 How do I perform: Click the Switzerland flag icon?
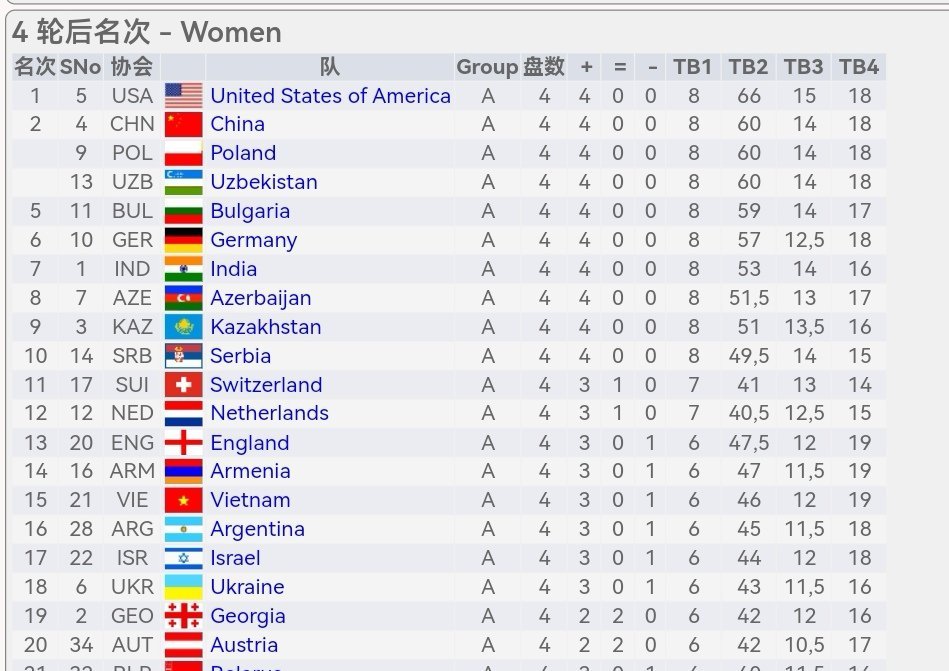click(x=183, y=385)
